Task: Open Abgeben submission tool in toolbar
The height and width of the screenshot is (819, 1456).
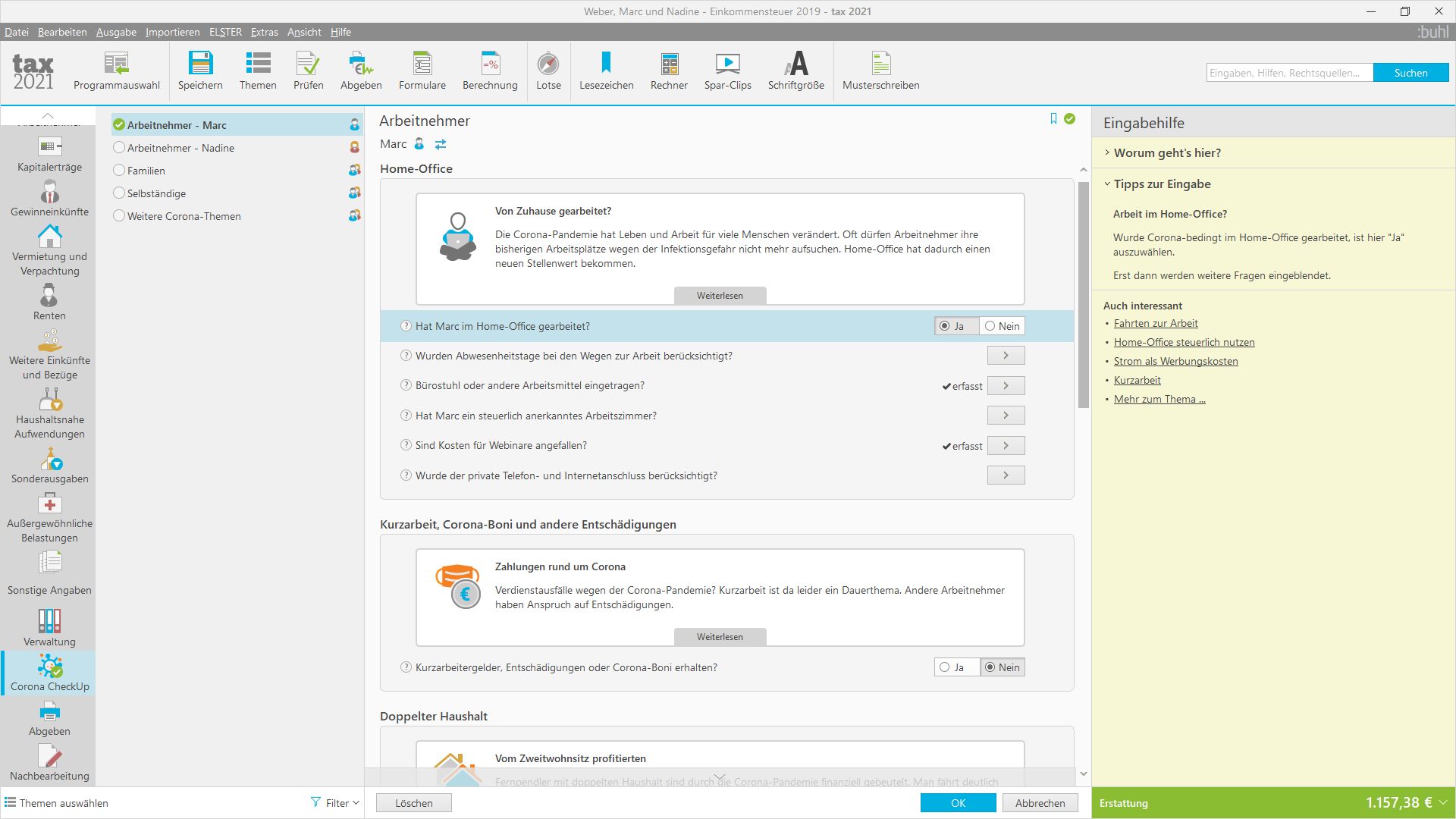Action: coord(361,71)
